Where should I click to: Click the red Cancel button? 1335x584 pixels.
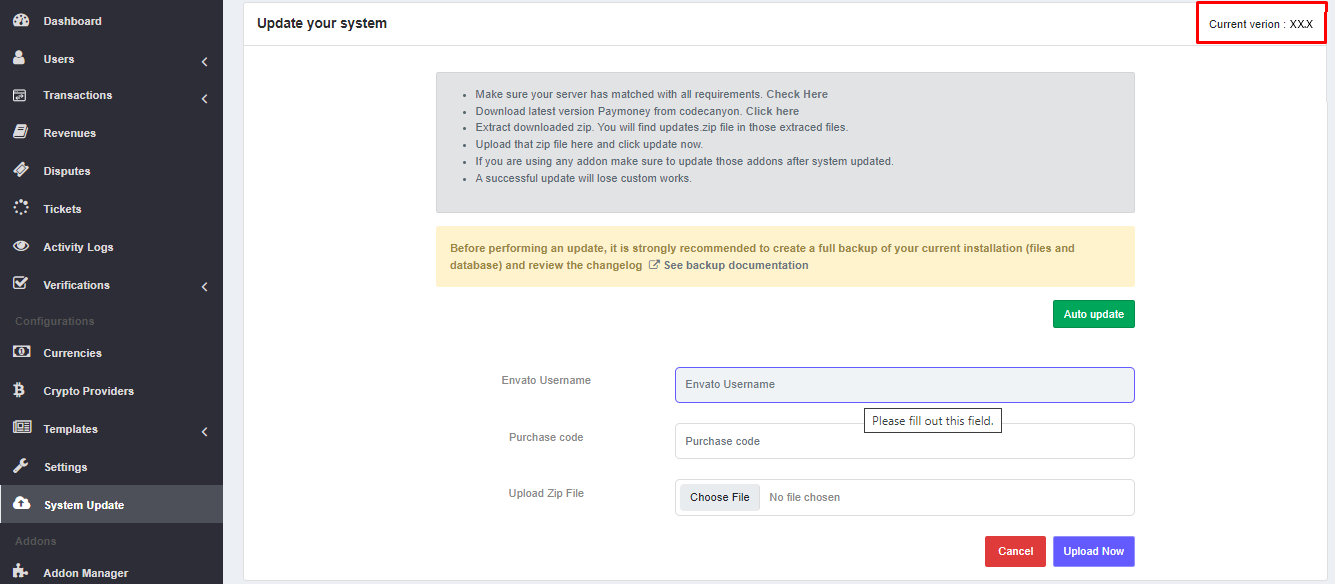point(1015,552)
